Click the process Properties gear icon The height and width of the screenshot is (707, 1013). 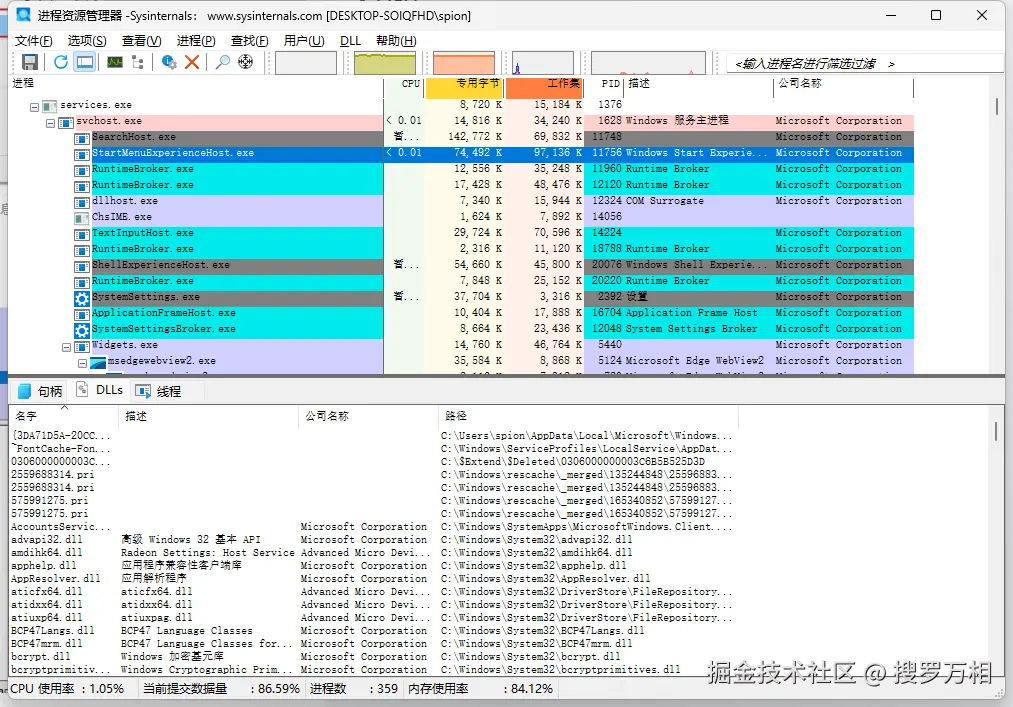tap(169, 62)
